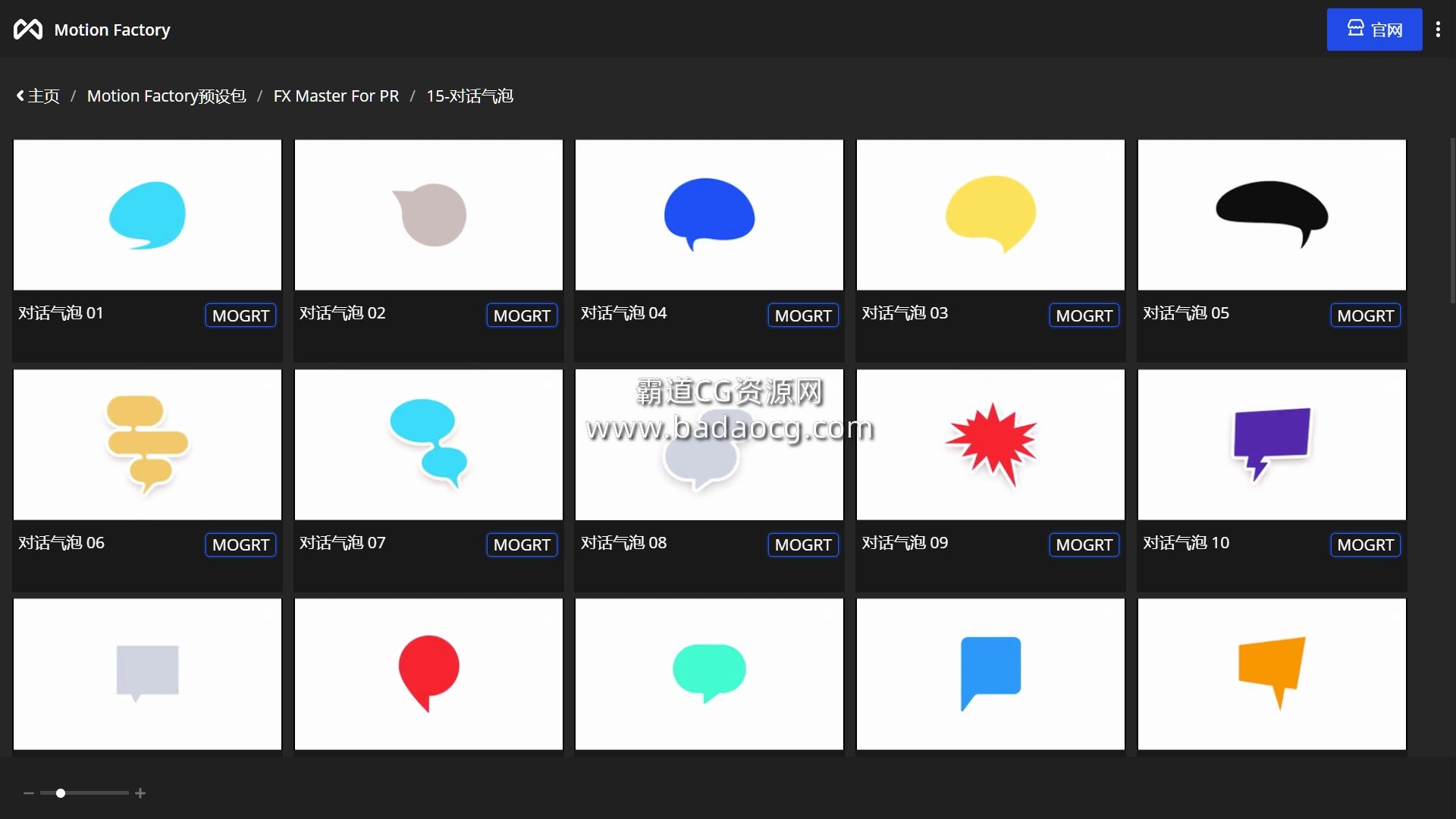Click MOGRT badge of 对话气泡 03
Screen dimensions: 1456x819
[1084, 315]
